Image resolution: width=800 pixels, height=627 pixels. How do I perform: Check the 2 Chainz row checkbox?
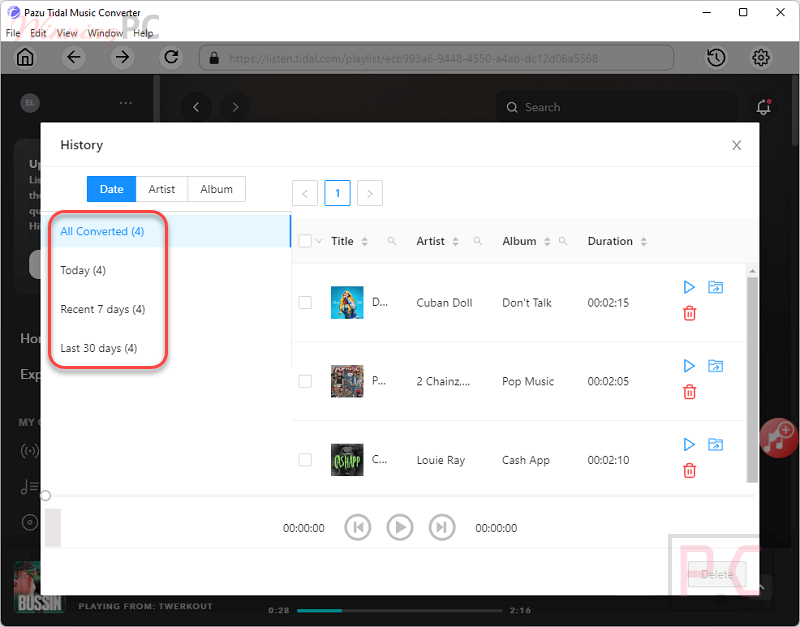pyautogui.click(x=305, y=381)
